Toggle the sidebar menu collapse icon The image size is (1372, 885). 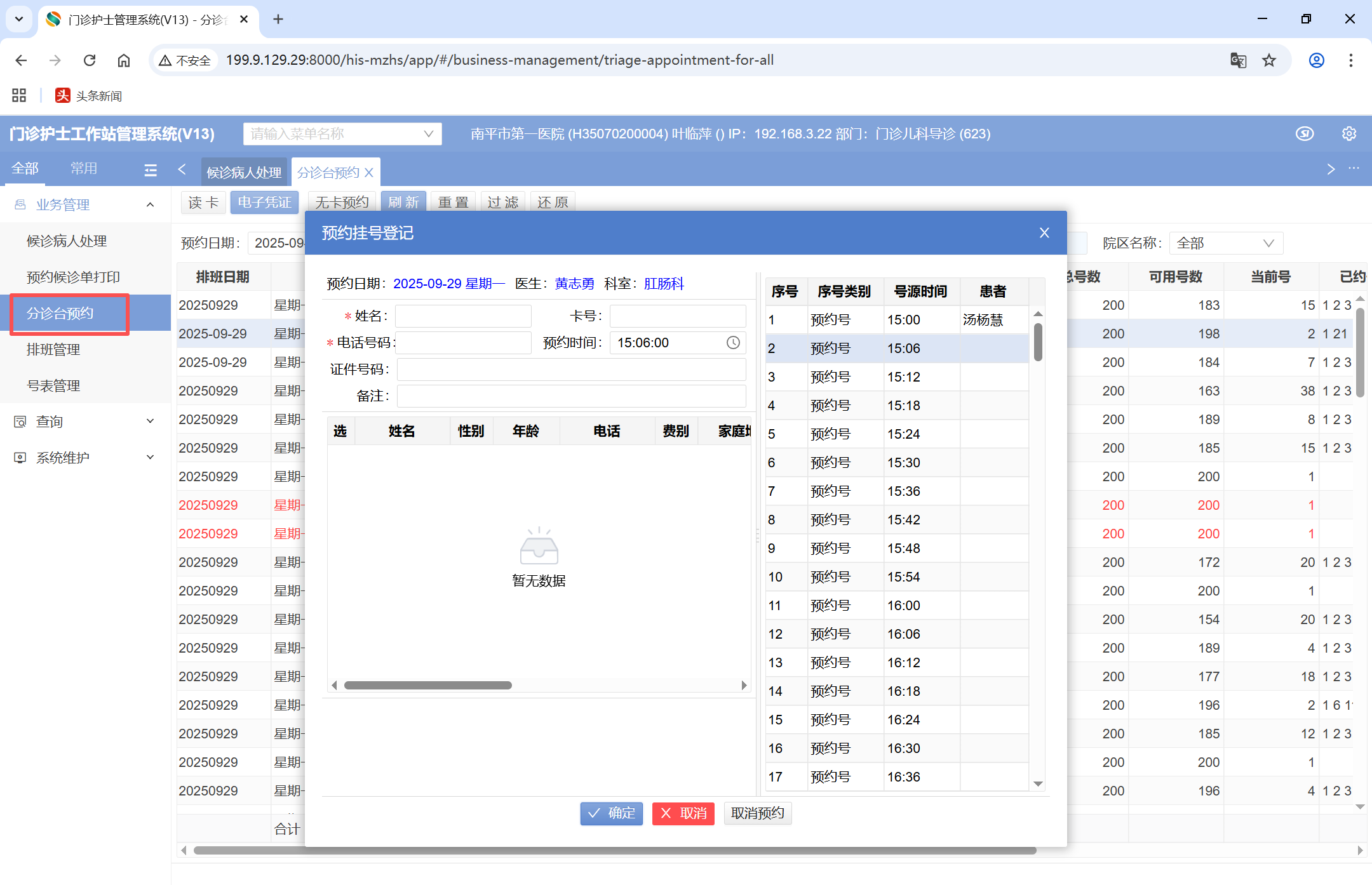point(151,170)
